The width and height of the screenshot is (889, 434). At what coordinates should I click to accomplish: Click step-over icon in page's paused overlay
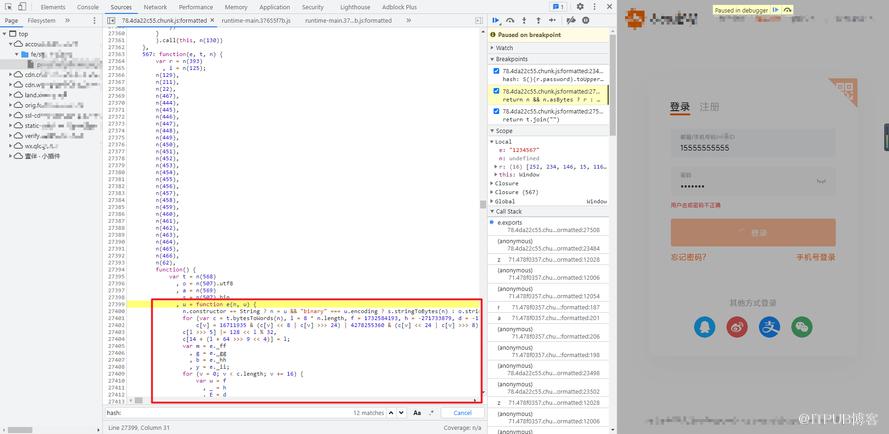[x=787, y=10]
